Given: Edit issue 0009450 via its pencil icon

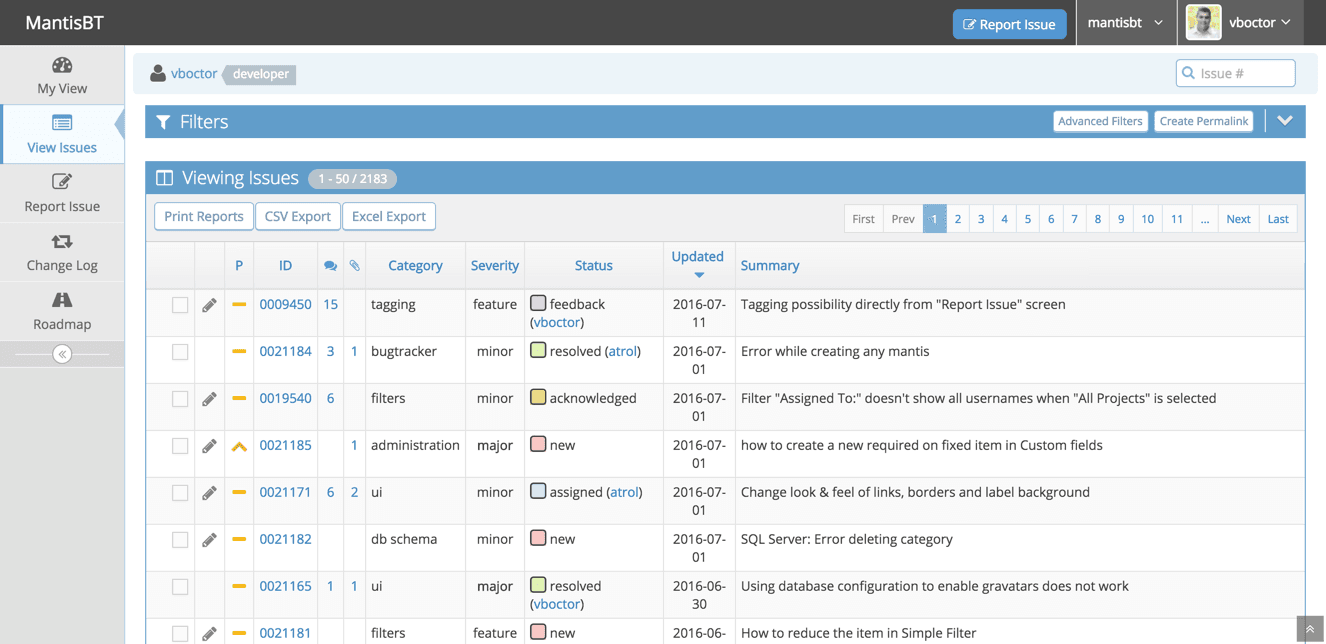Looking at the screenshot, I should 209,304.
